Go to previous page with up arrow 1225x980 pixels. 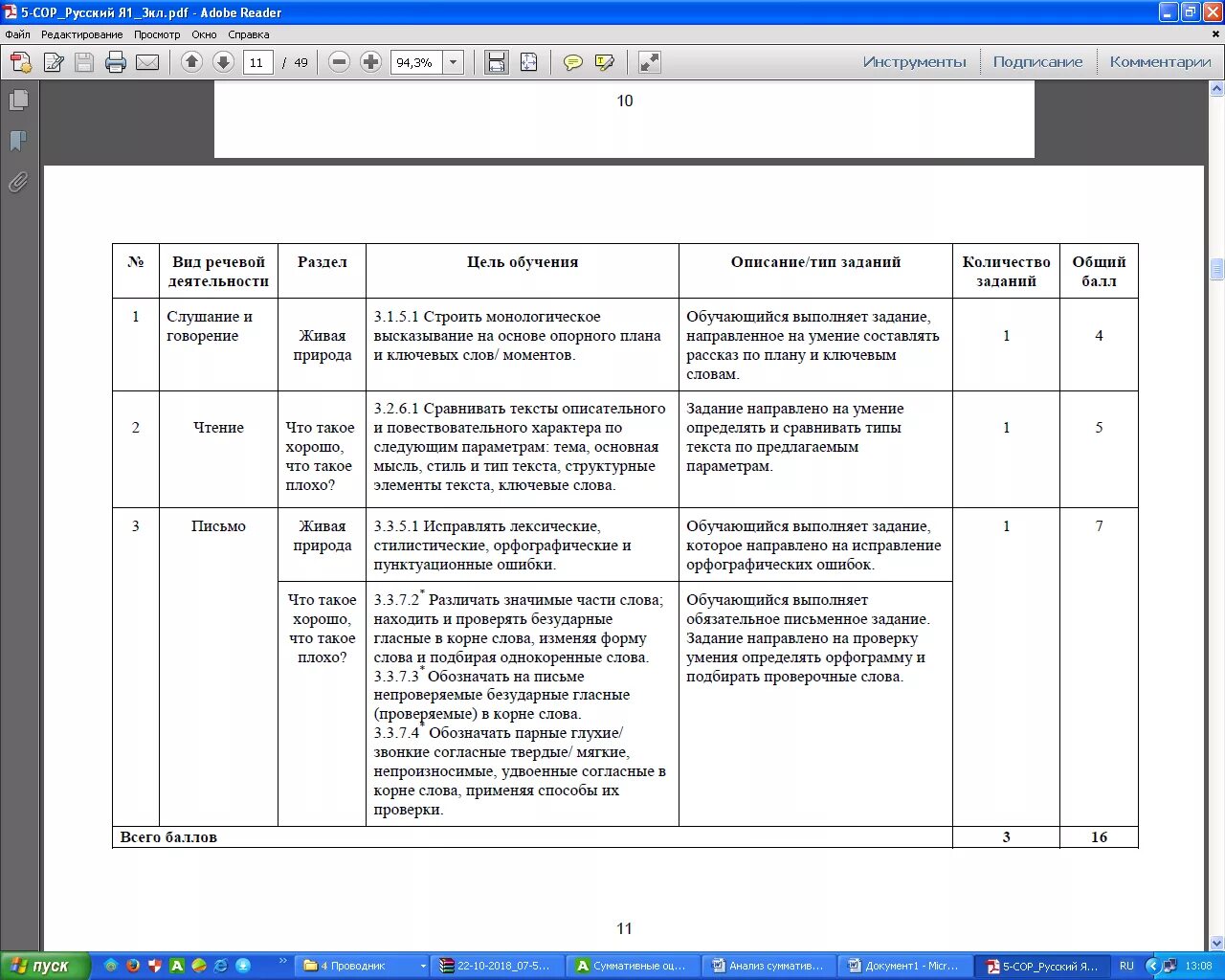pyautogui.click(x=191, y=62)
